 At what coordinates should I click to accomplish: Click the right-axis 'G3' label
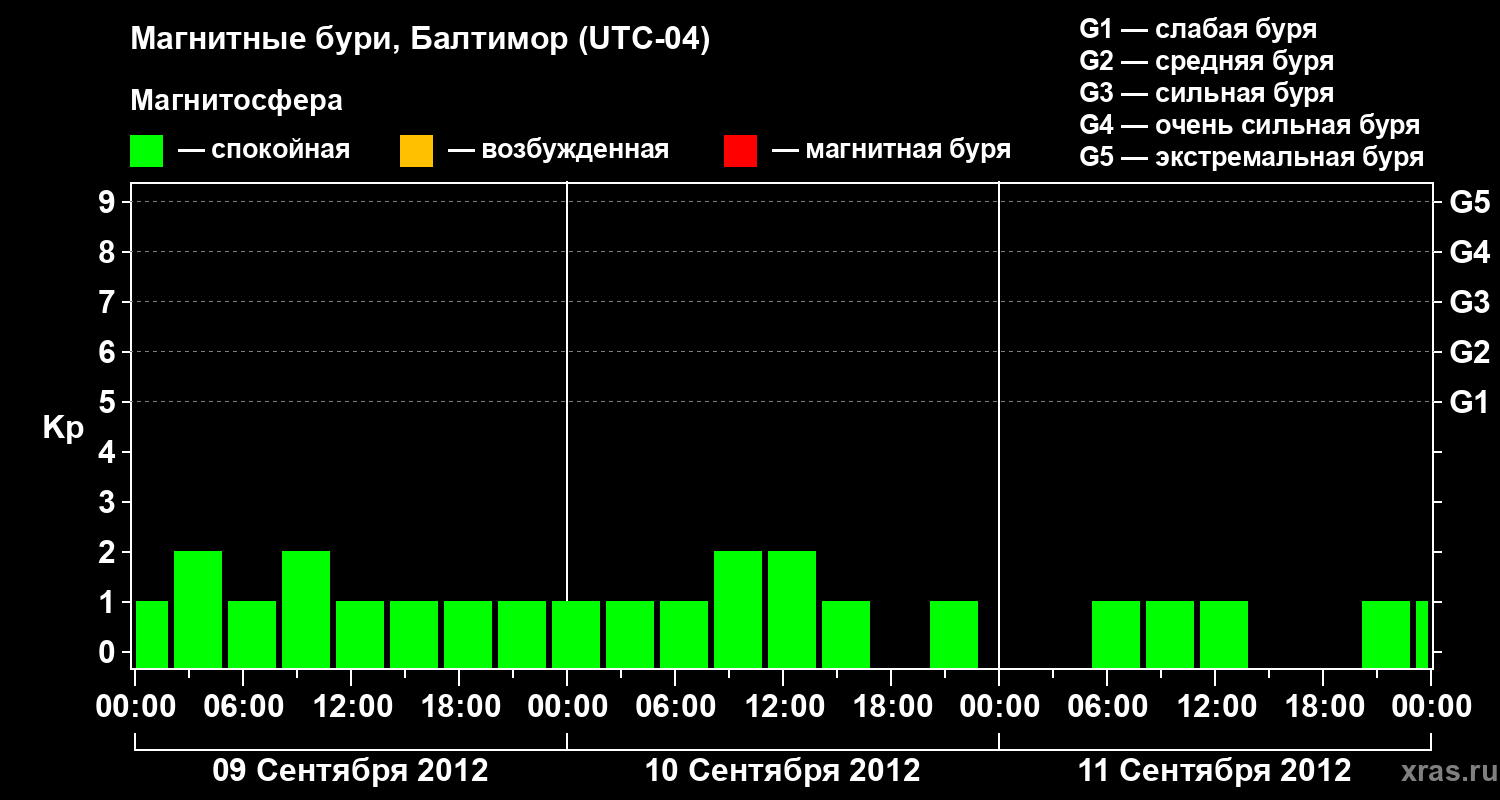click(x=1469, y=302)
